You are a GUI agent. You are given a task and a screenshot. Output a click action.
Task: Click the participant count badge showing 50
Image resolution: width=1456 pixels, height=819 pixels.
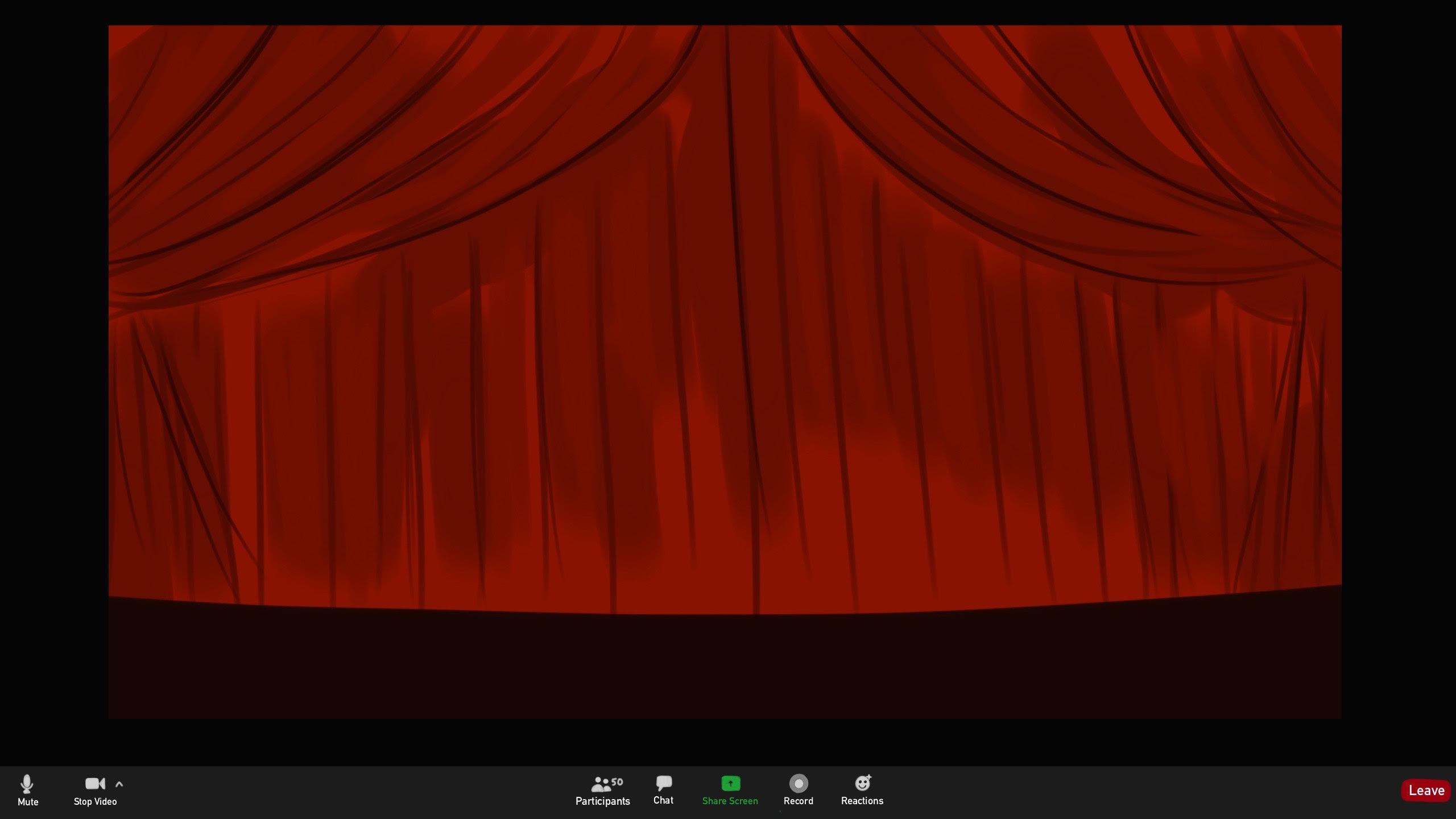click(617, 780)
